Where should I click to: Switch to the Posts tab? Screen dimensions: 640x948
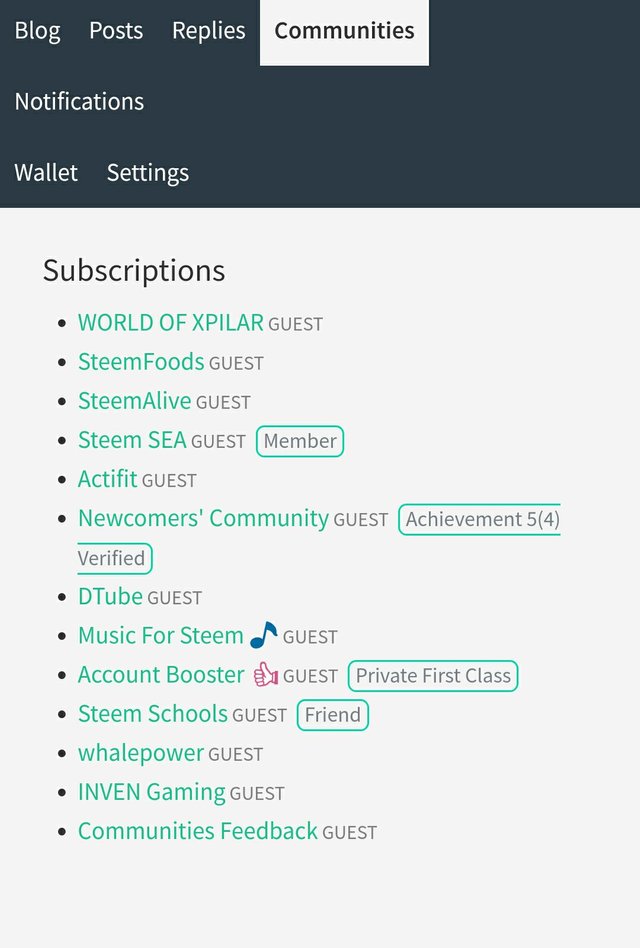(x=116, y=31)
